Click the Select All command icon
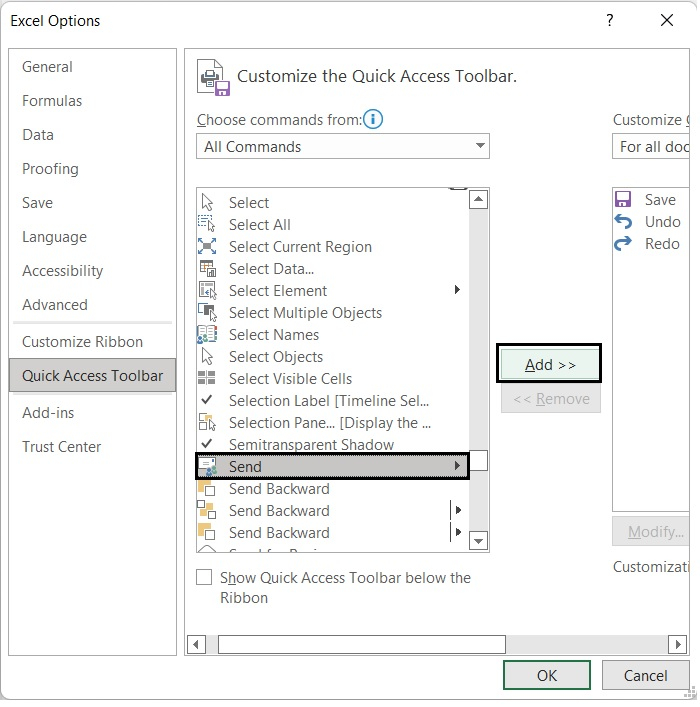This screenshot has width=700, height=707. pos(207,225)
